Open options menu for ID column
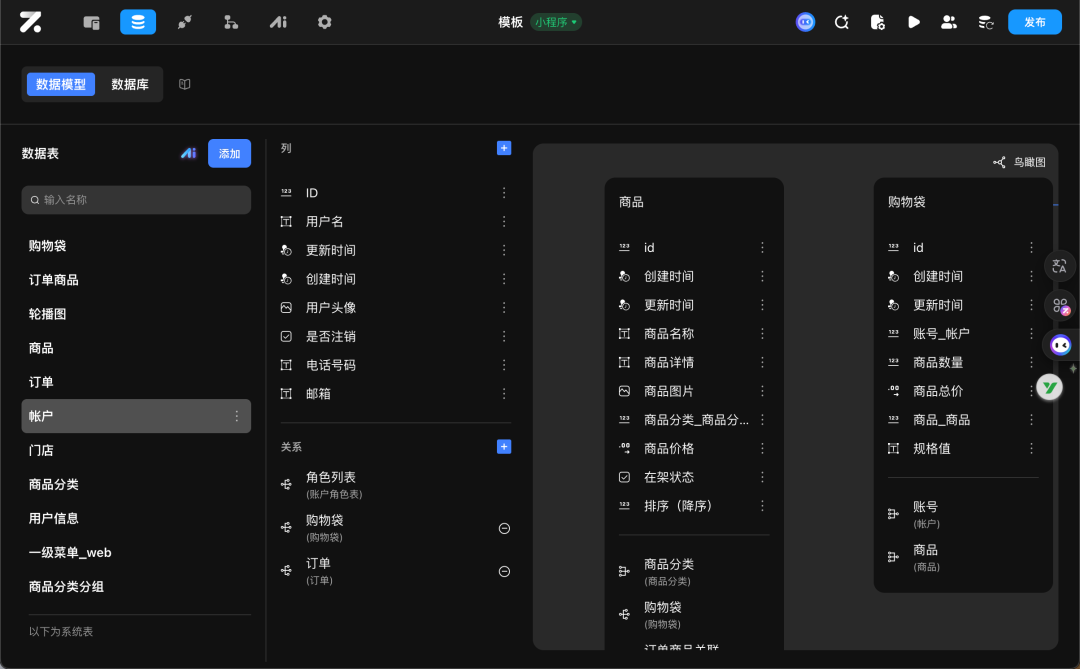The height and width of the screenshot is (669, 1080). (x=503, y=193)
